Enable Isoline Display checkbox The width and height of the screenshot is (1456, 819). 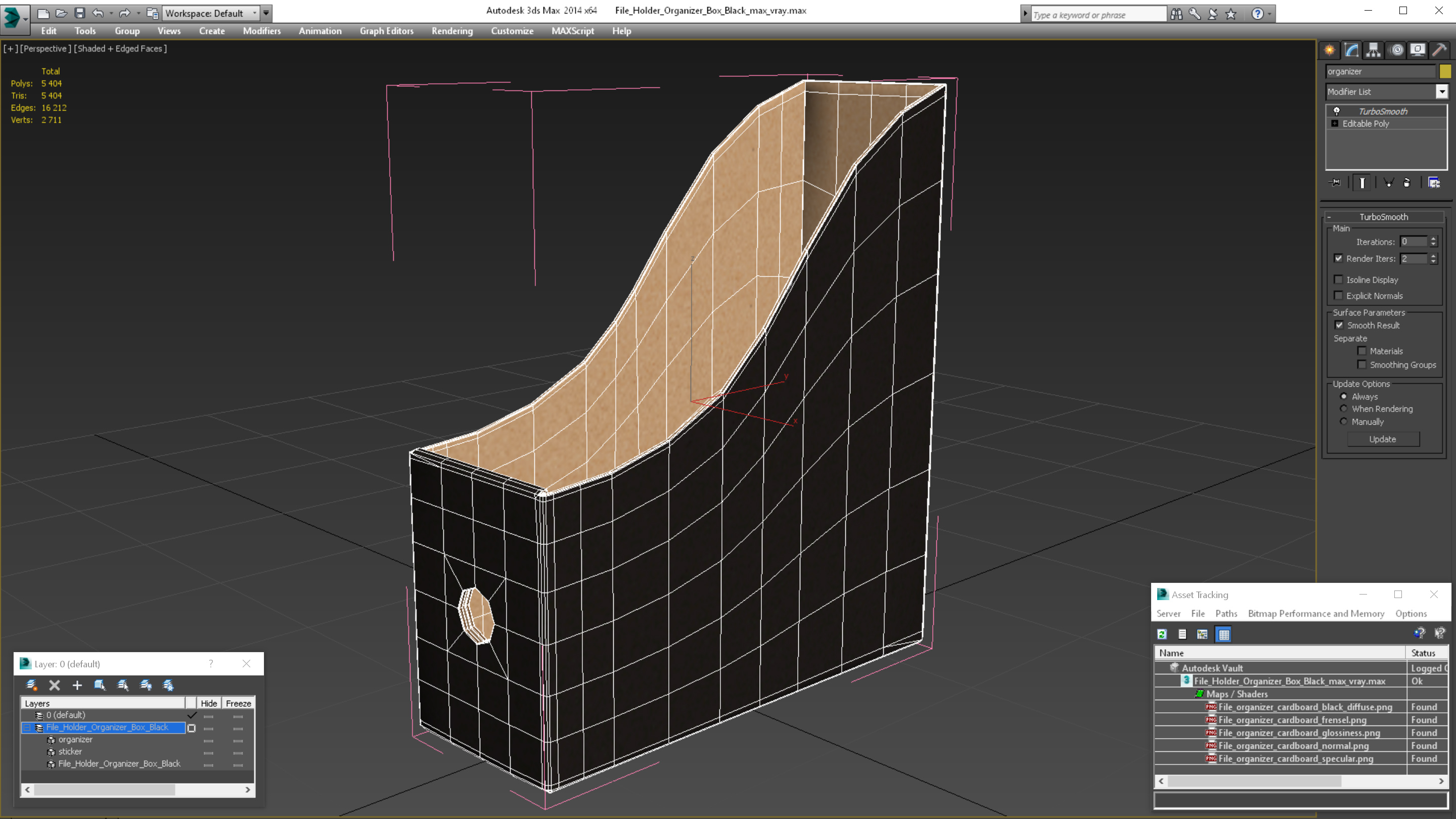click(x=1338, y=280)
